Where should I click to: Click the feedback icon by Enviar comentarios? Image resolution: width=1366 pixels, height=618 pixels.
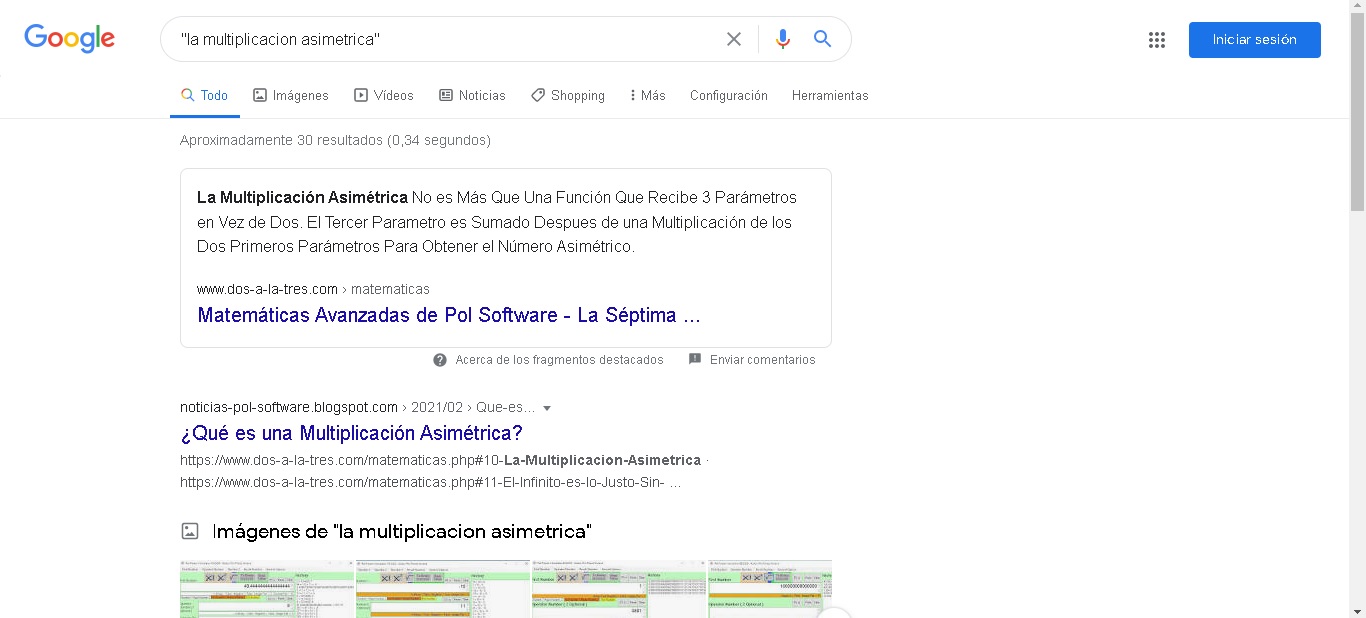click(695, 360)
